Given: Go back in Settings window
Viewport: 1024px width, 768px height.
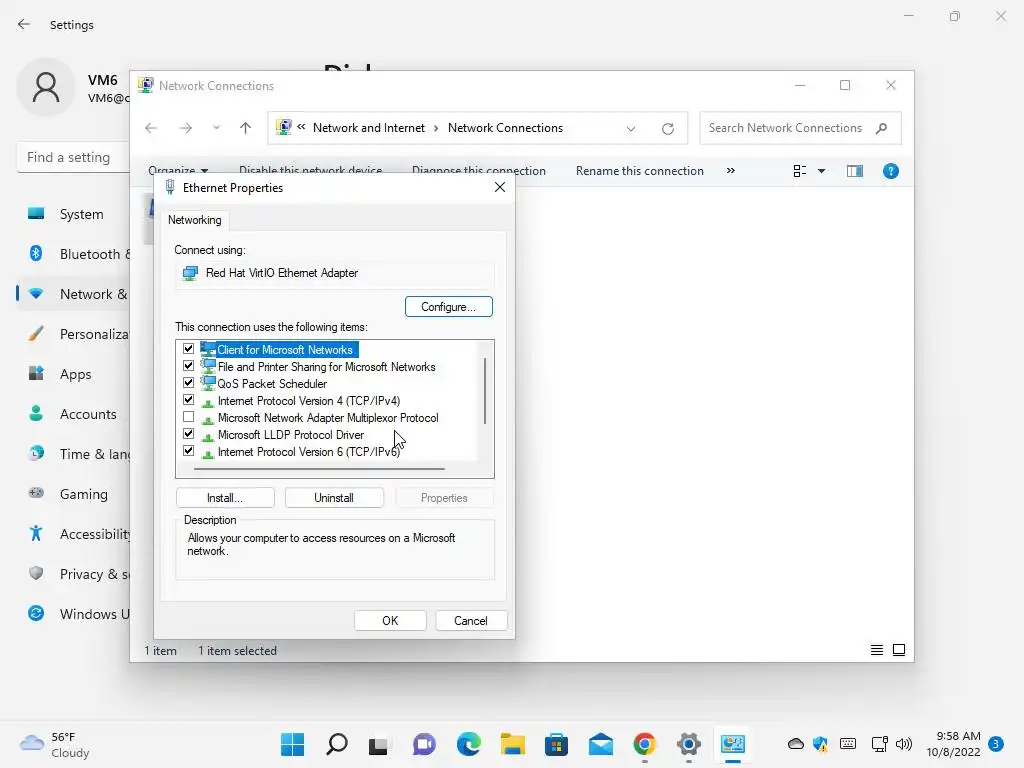Looking at the screenshot, I should [24, 24].
